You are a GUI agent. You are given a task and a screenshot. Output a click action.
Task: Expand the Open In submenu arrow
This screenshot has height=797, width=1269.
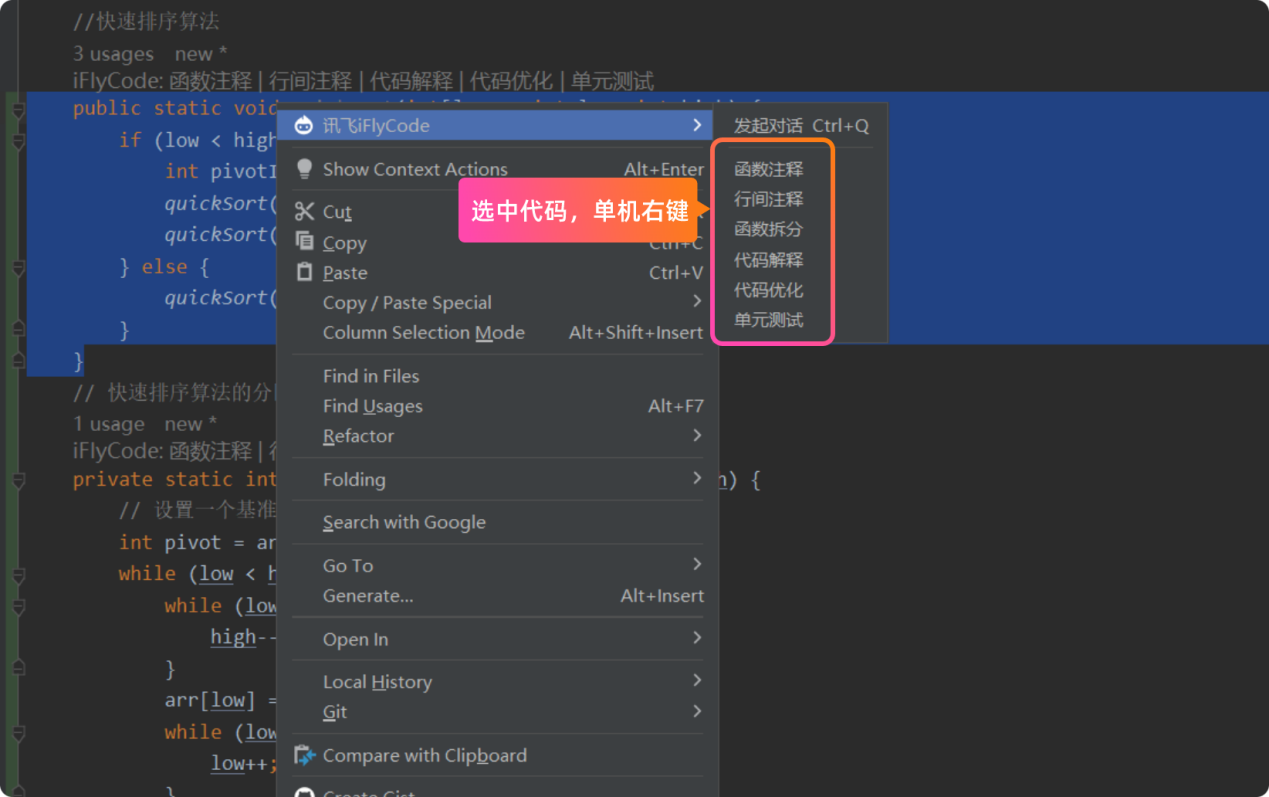click(697, 638)
